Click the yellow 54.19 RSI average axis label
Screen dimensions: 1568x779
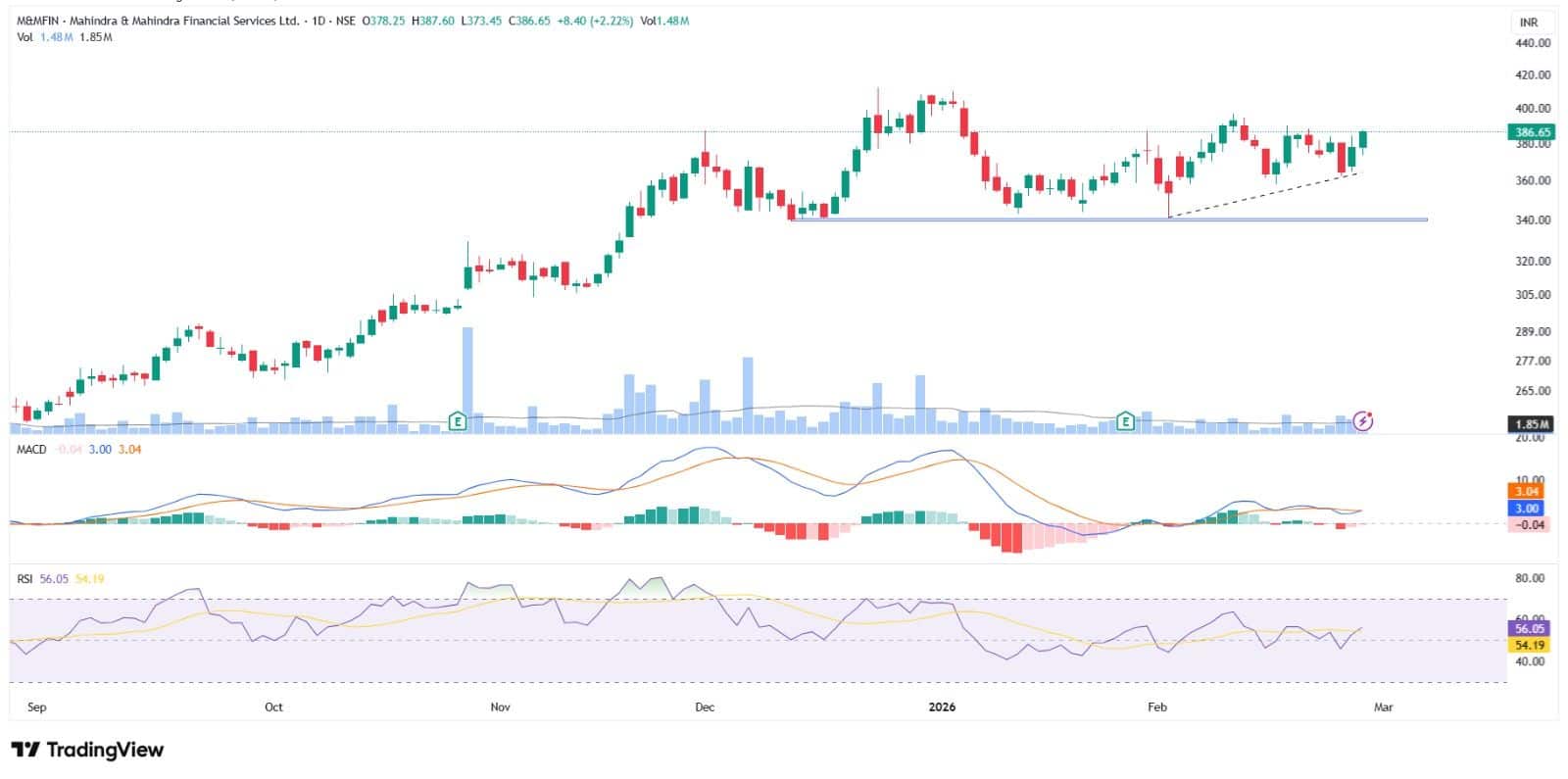point(1530,646)
